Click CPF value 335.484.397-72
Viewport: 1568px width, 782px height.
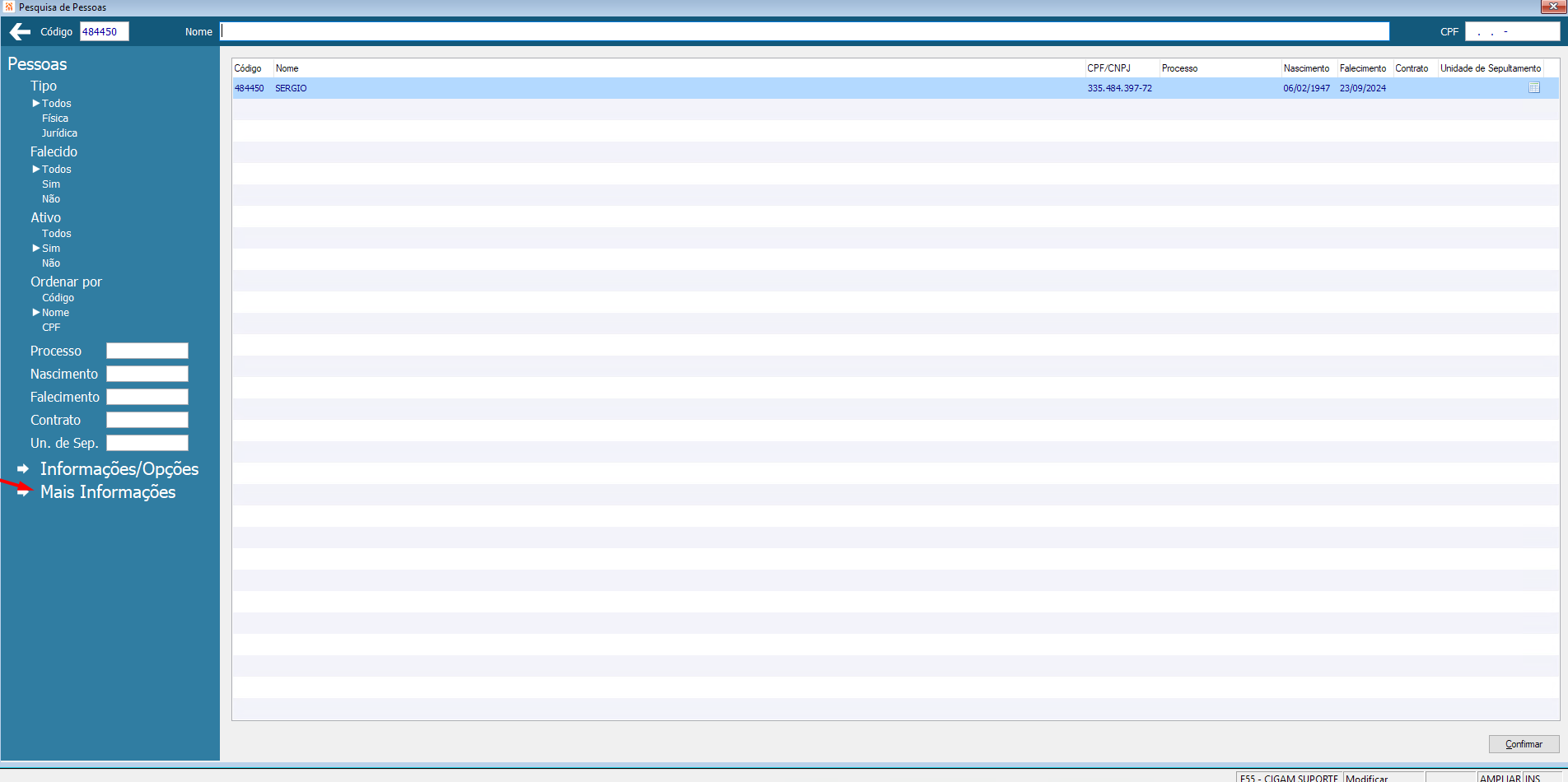click(x=1119, y=88)
